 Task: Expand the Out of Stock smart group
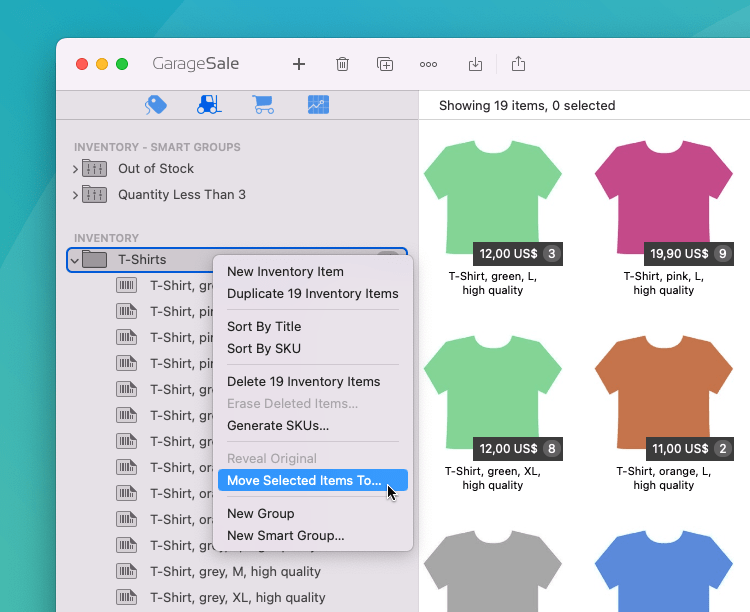[75, 169]
